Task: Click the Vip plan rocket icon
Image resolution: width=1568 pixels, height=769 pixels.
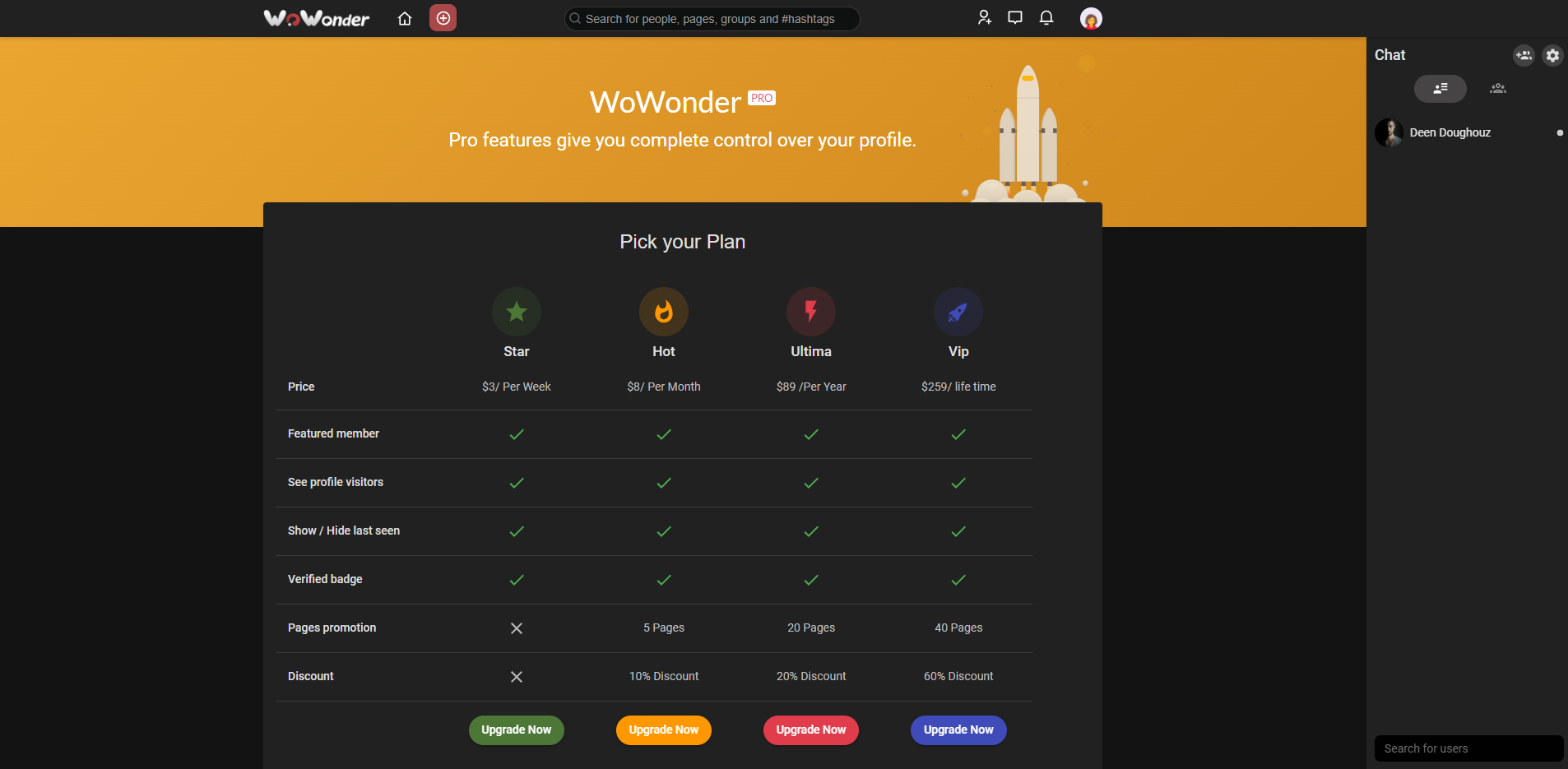Action: click(x=958, y=312)
